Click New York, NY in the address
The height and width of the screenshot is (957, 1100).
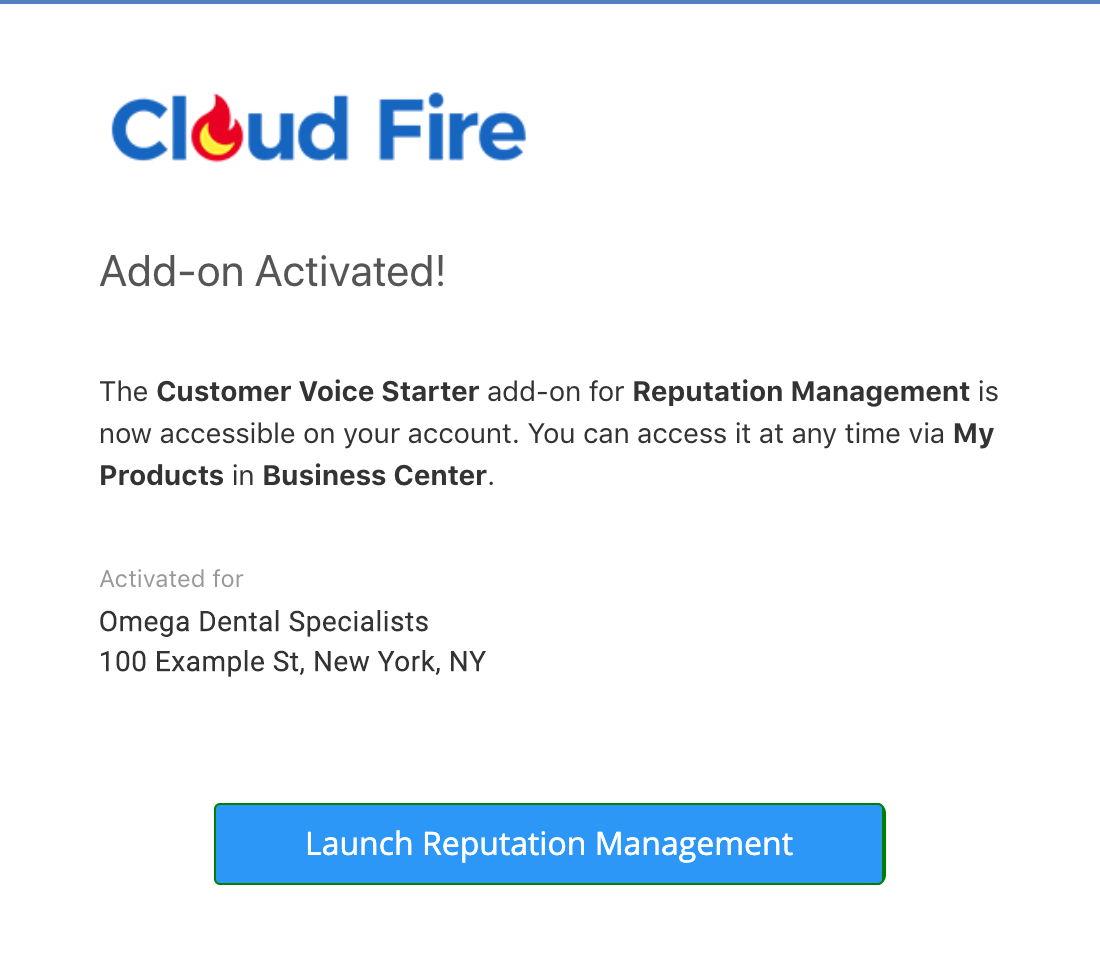coord(399,662)
